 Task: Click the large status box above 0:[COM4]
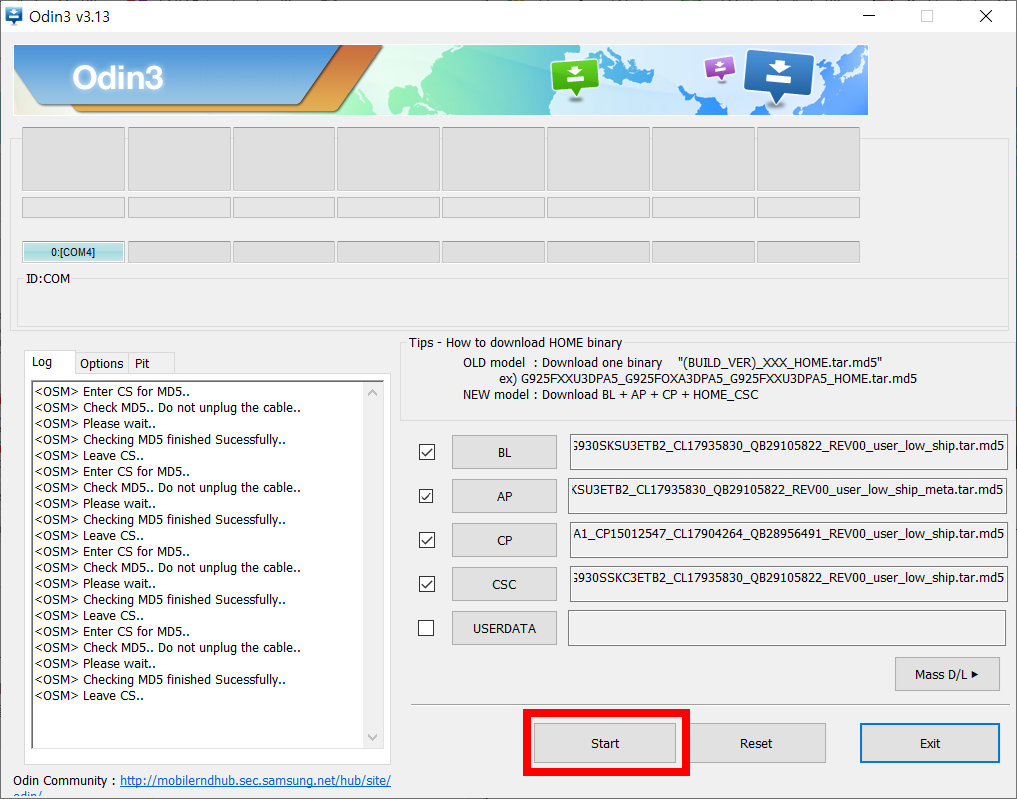point(73,159)
